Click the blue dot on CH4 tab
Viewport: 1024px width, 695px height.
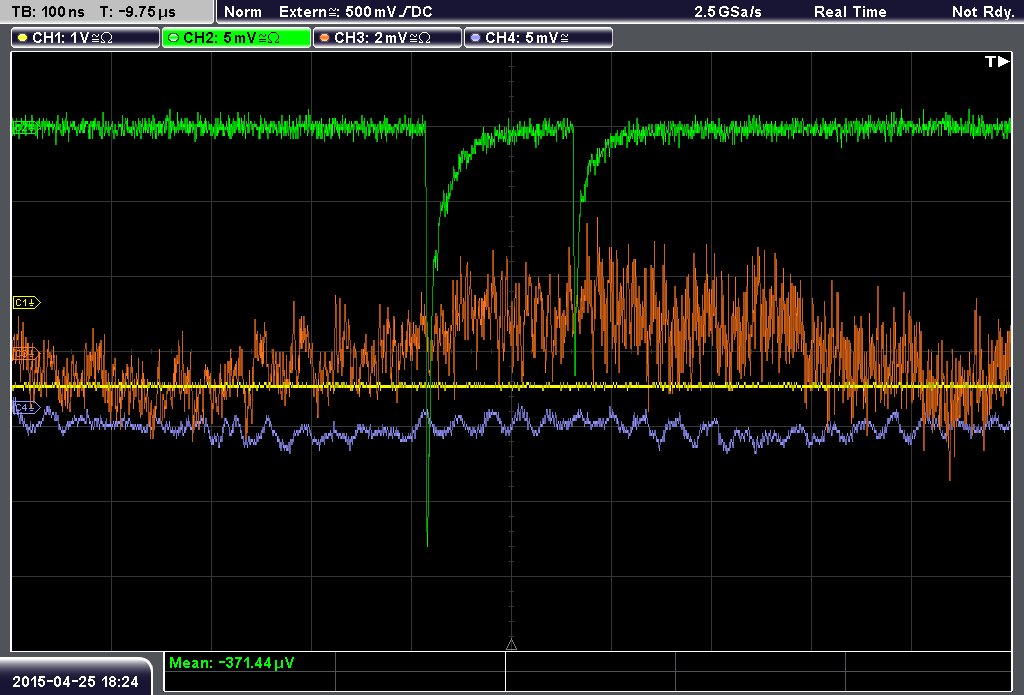(475, 38)
